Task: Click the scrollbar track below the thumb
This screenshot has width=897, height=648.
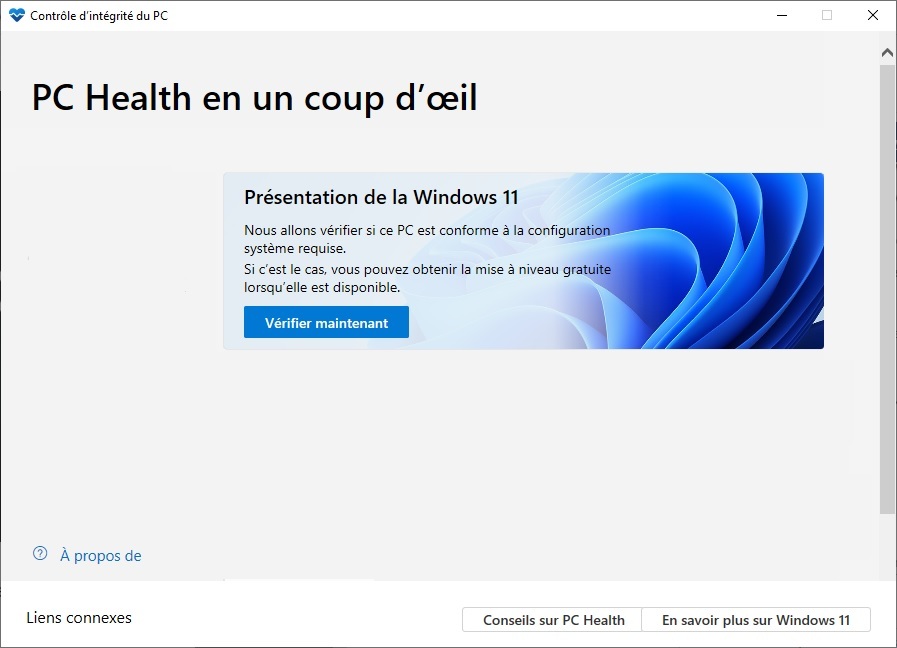Action: coord(887,546)
